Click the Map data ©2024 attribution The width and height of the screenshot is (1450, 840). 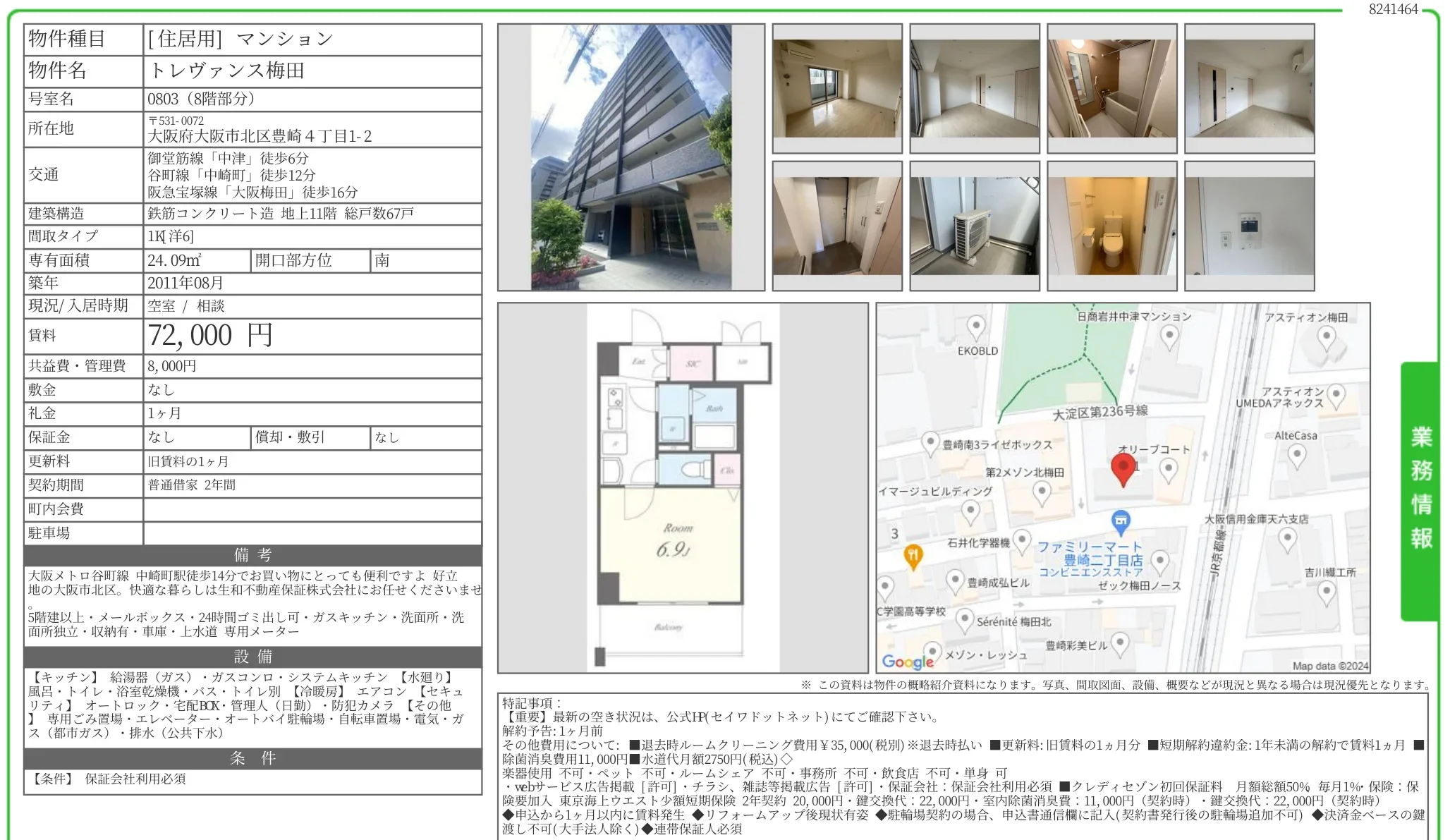point(1329,666)
